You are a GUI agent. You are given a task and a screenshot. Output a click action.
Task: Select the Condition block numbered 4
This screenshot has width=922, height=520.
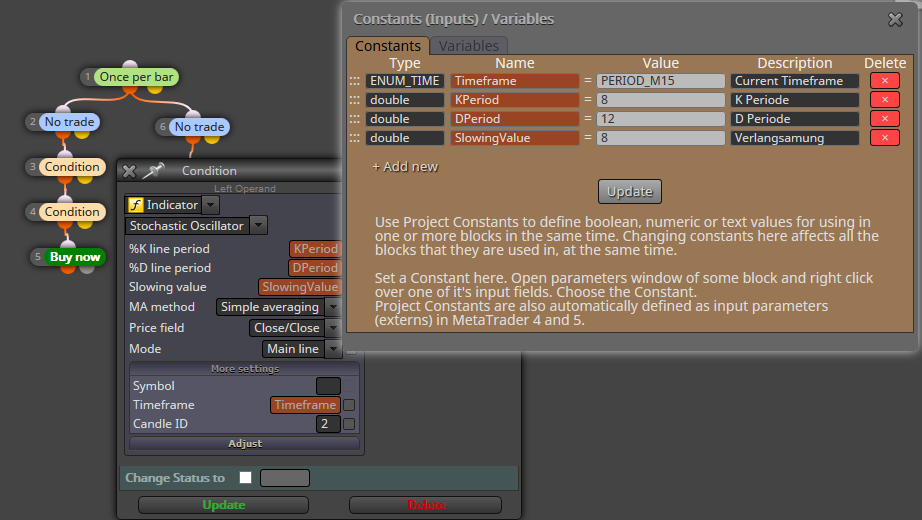coord(72,212)
